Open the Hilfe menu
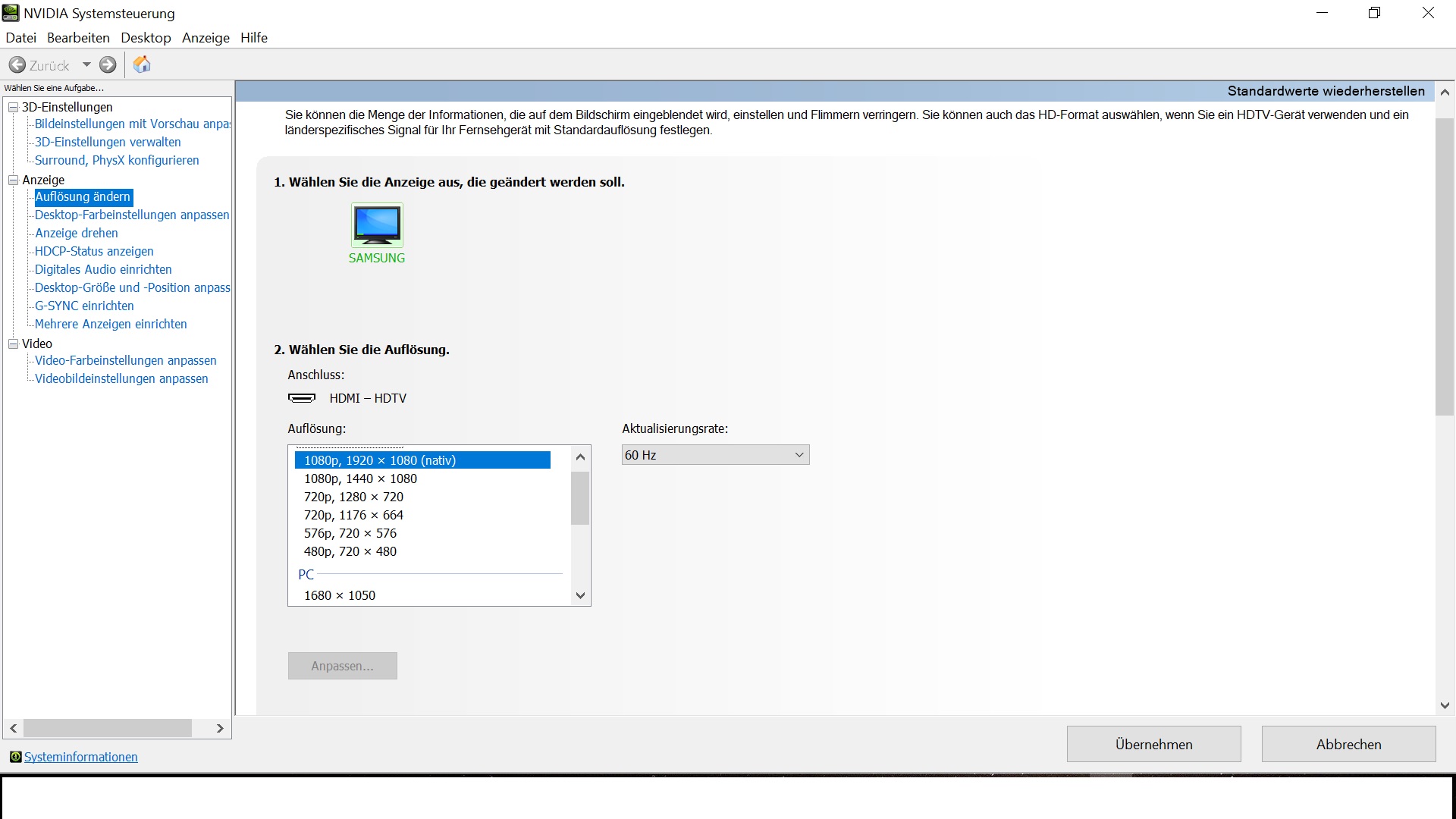The width and height of the screenshot is (1456, 819). click(x=254, y=38)
